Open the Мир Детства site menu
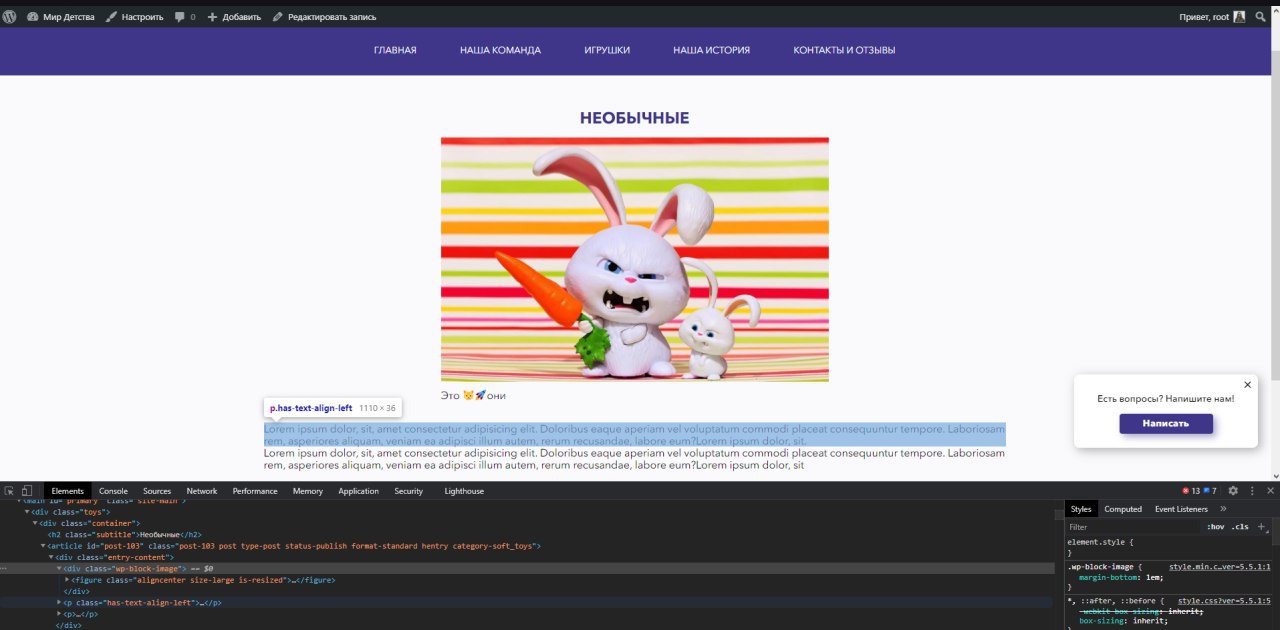The height and width of the screenshot is (630, 1280). point(60,17)
